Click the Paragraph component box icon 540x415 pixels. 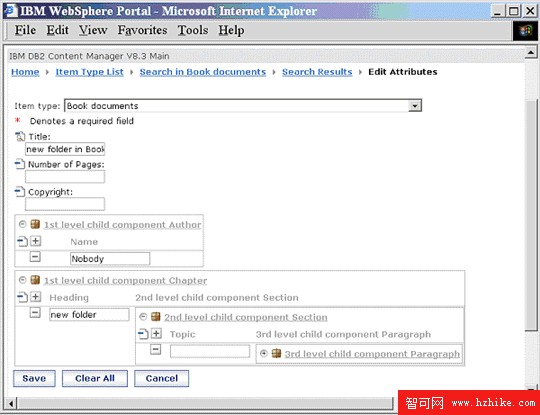point(276,353)
